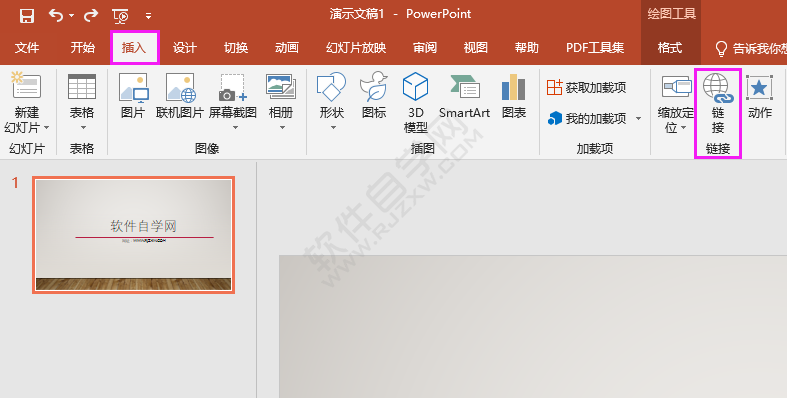Open the 帮助 tab

click(527, 48)
